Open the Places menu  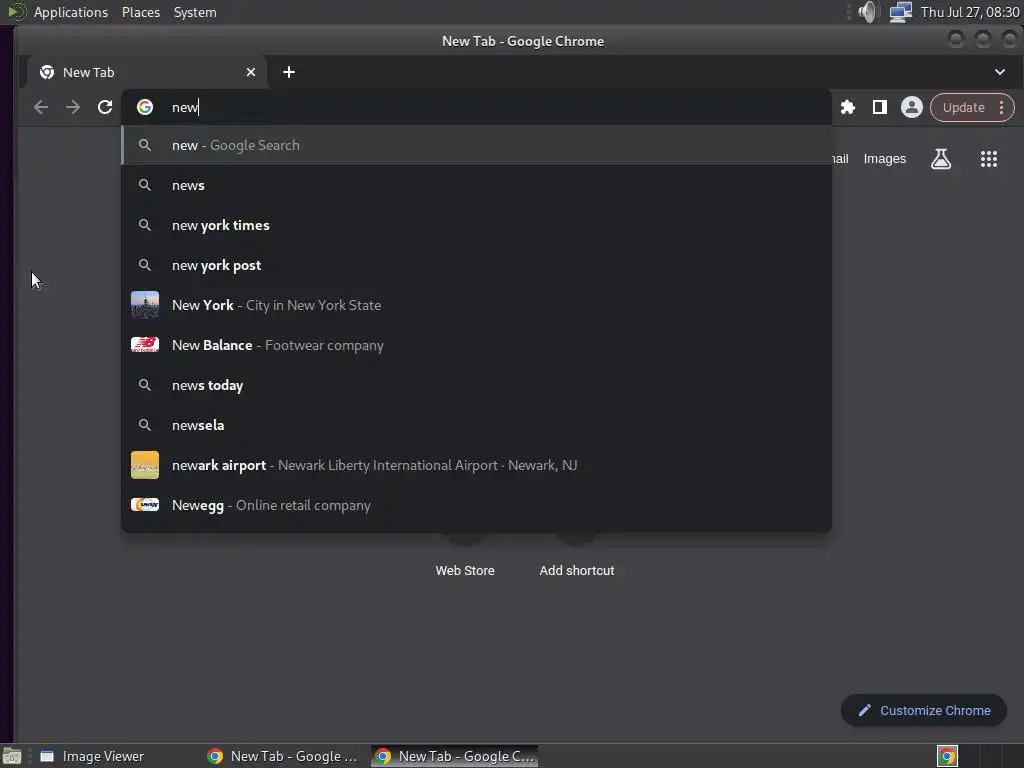141,12
